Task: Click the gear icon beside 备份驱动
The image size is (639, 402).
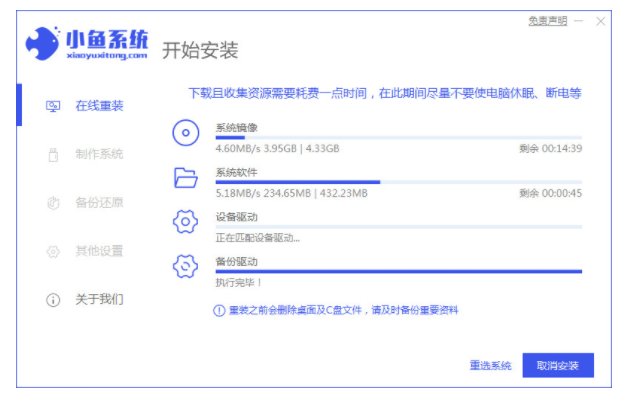Action: 185,266
